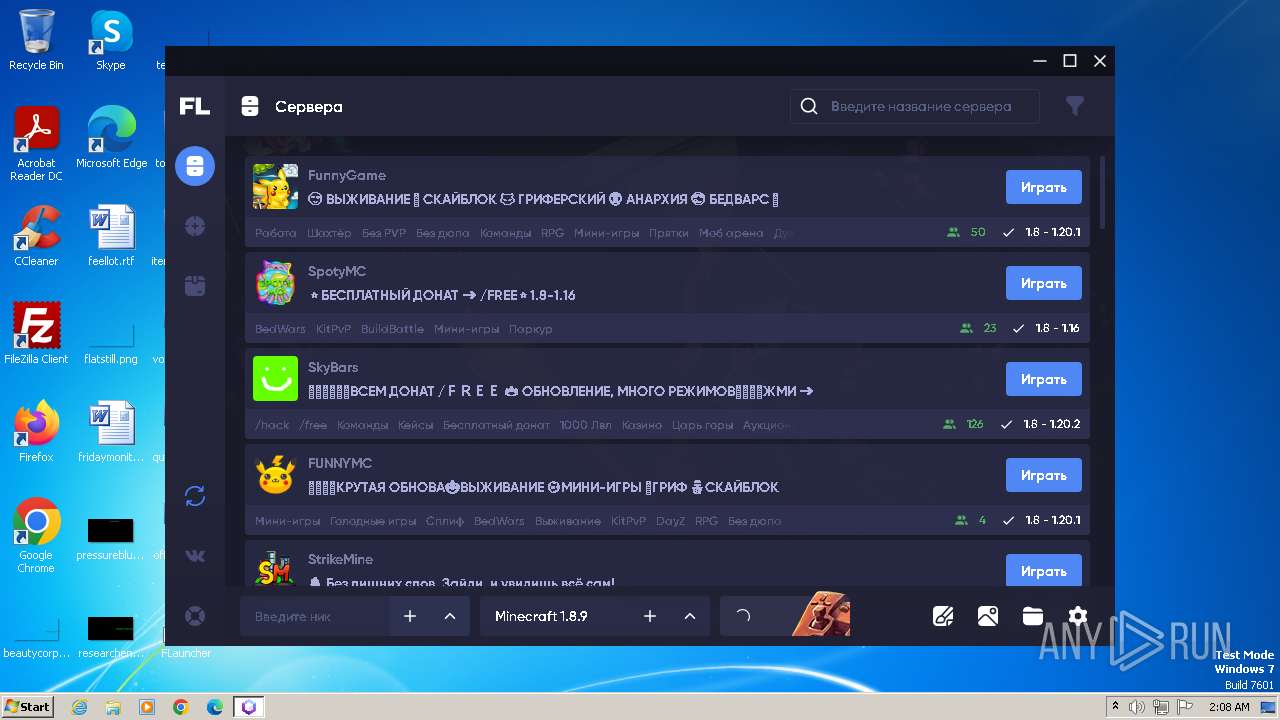
Task: Click the 'SkyBars' server name
Action: 333,367
